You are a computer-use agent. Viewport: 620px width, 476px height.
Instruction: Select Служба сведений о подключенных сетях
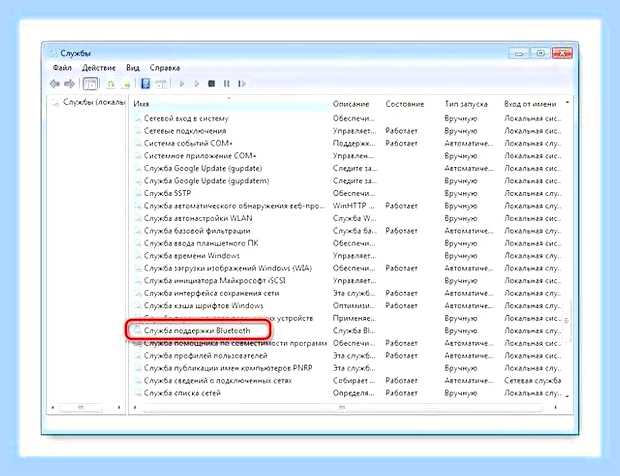pos(218,381)
